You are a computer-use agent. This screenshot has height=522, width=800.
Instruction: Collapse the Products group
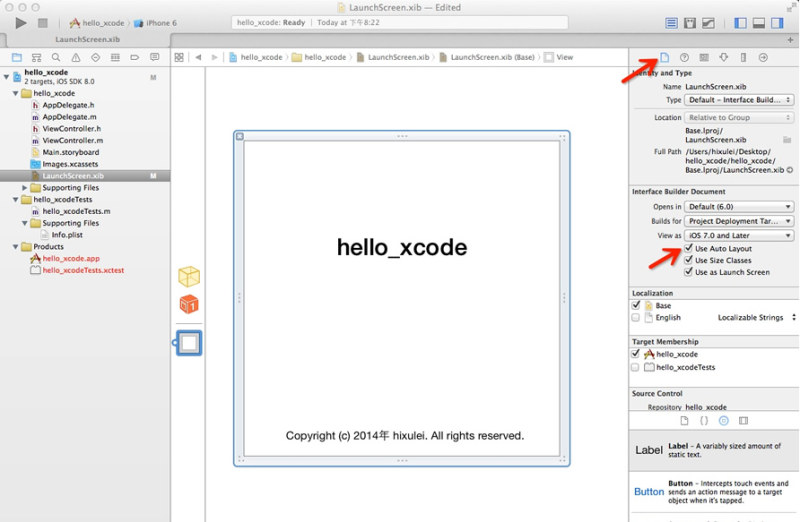pyautogui.click(x=15, y=246)
